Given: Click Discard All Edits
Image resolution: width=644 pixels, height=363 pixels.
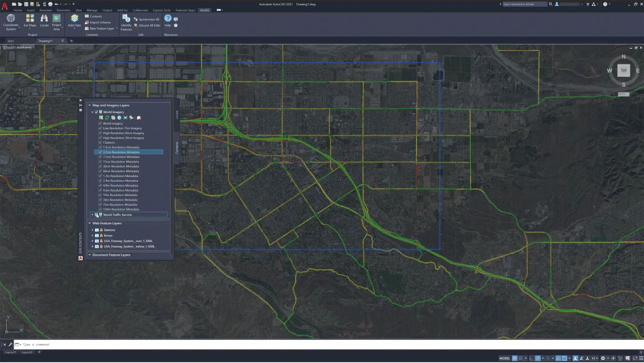Looking at the screenshot, I should click(x=147, y=25).
